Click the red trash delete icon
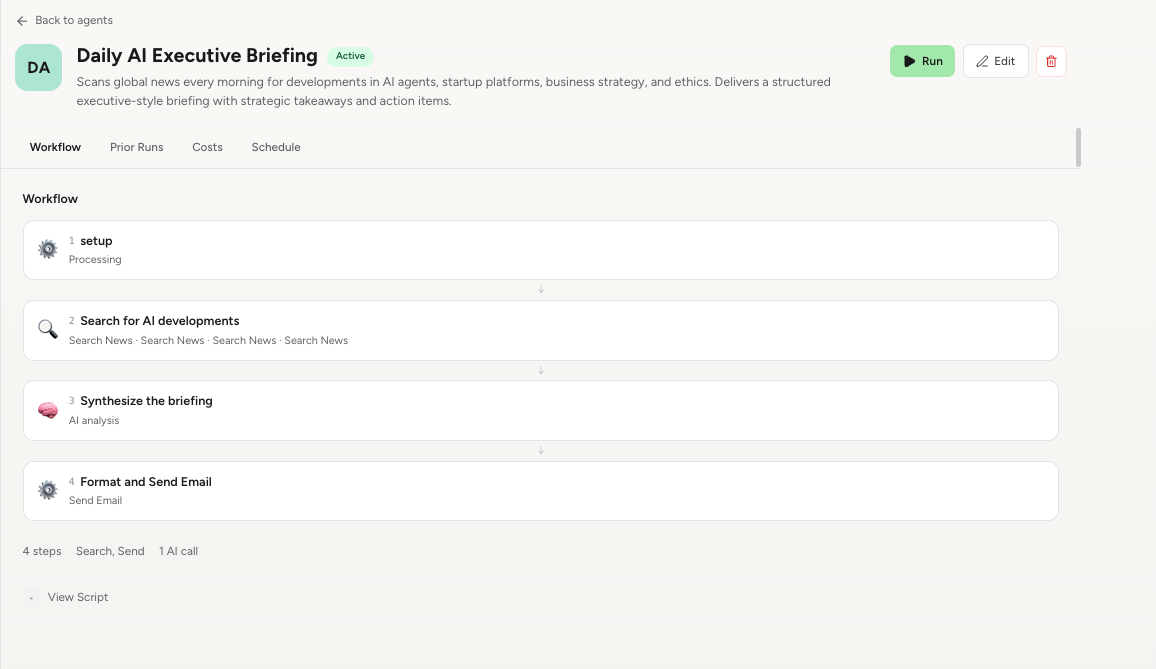Screen dimensions: 1156x669 pyautogui.click(x=1051, y=61)
